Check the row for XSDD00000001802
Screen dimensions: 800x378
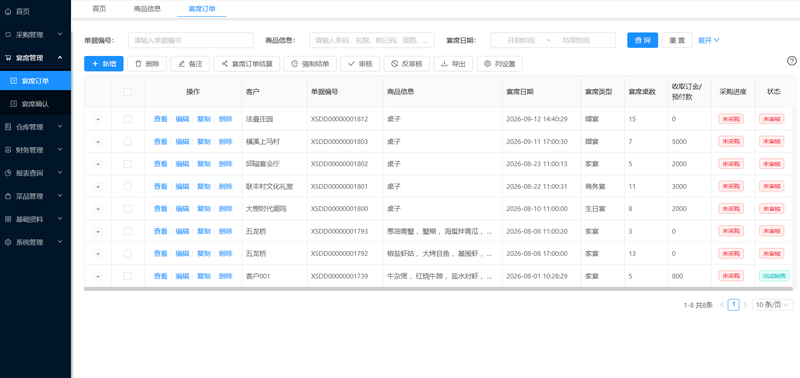128,164
